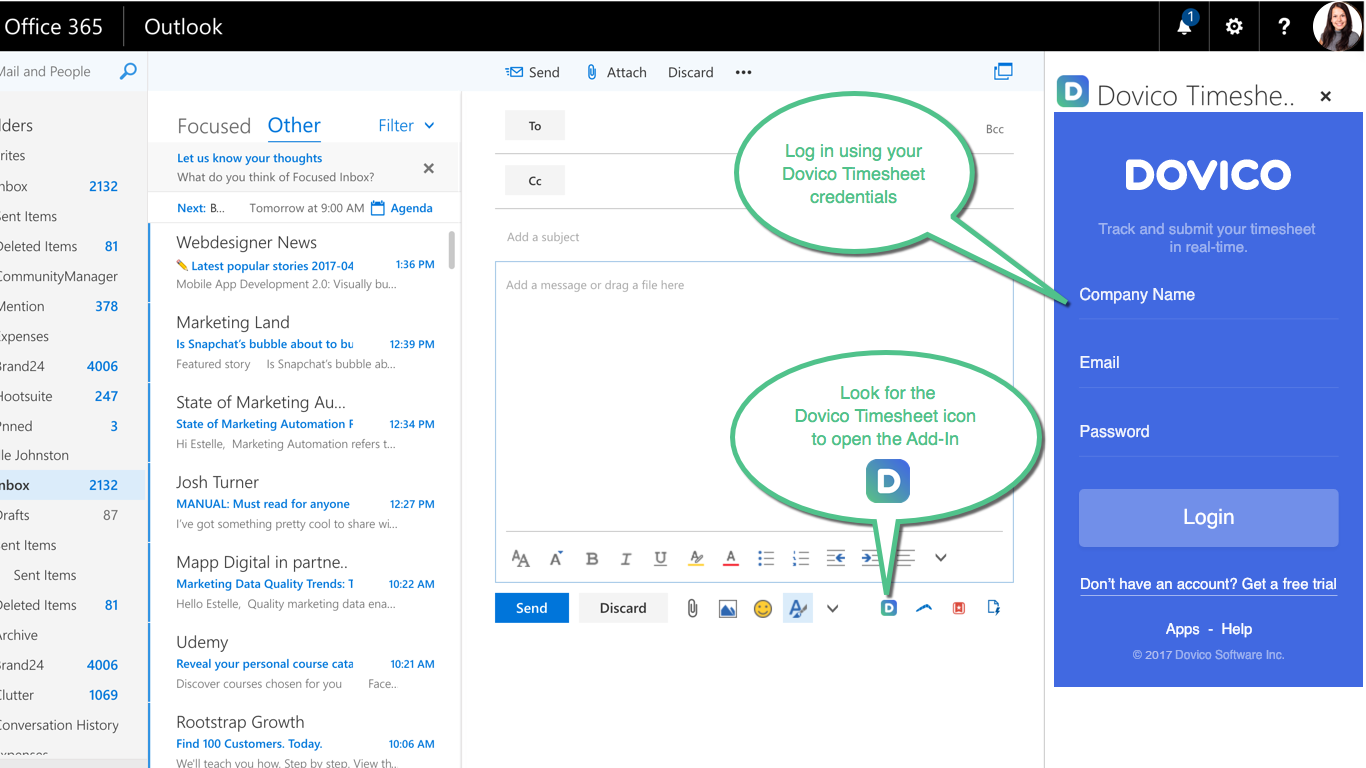Open the Josh Turner email
The width and height of the screenshot is (1366, 768).
point(304,502)
